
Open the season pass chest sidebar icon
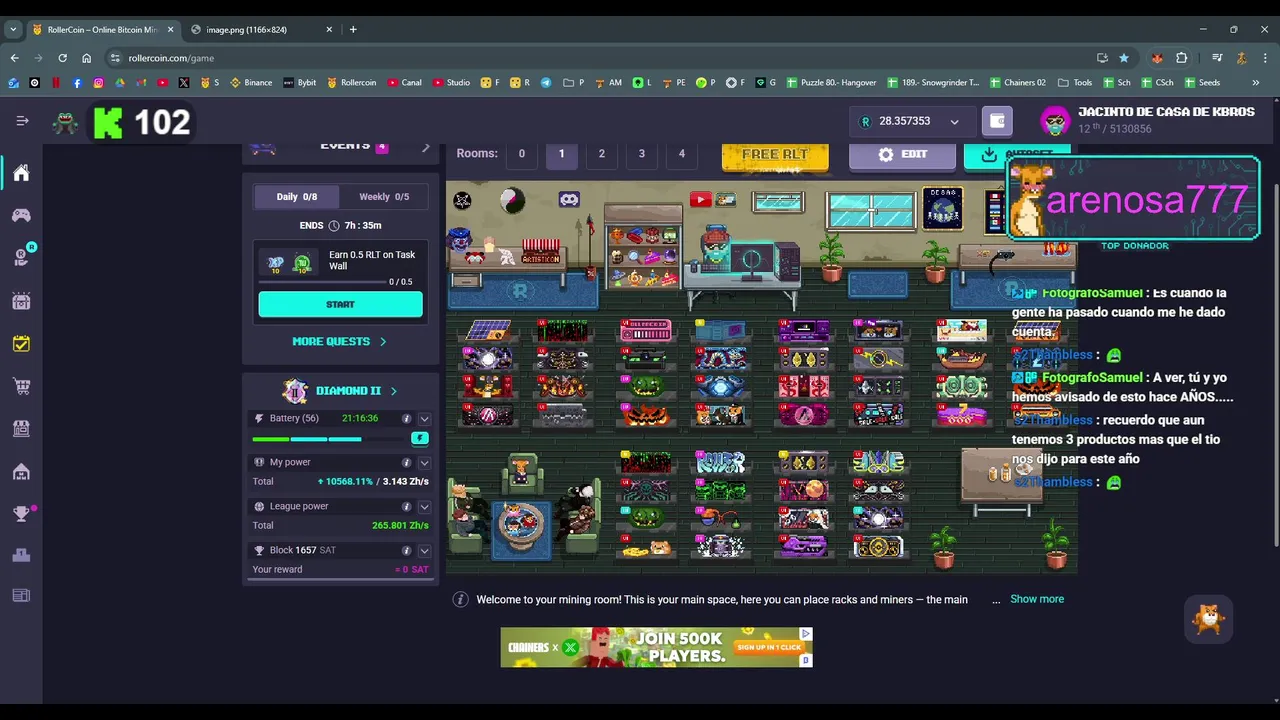pyautogui.click(x=21, y=300)
